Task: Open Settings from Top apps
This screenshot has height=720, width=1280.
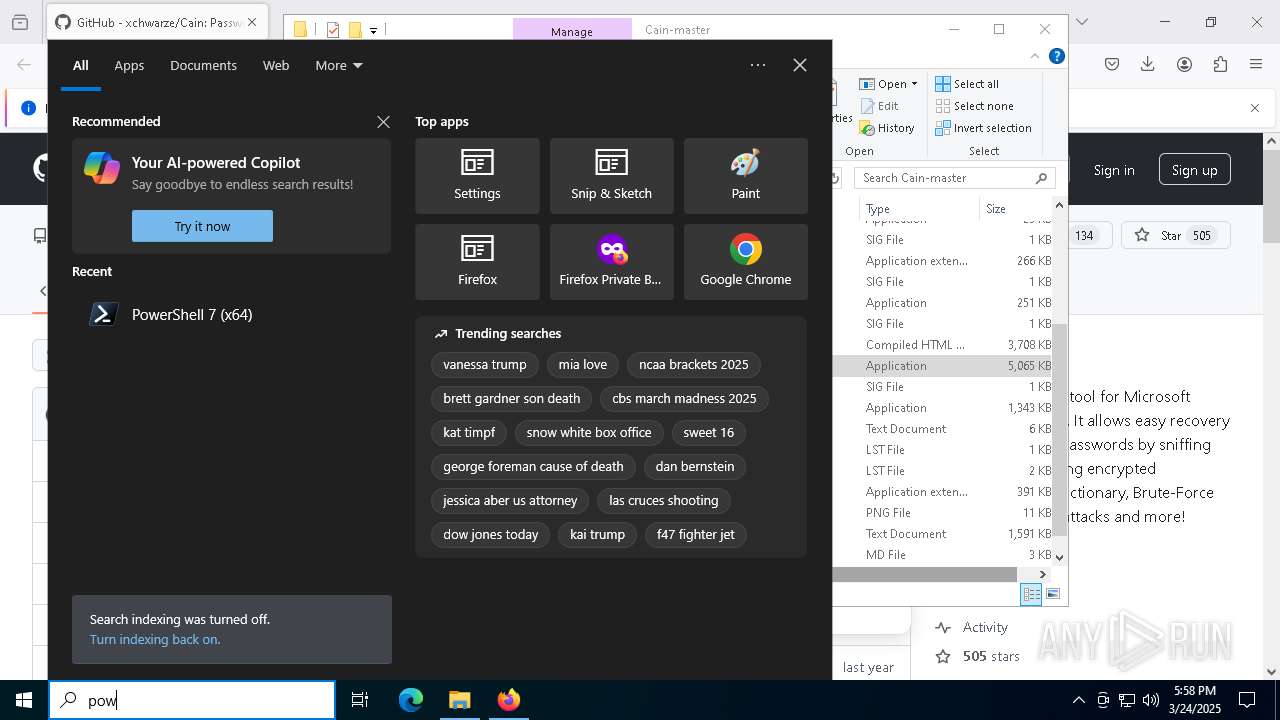Action: pos(477,176)
